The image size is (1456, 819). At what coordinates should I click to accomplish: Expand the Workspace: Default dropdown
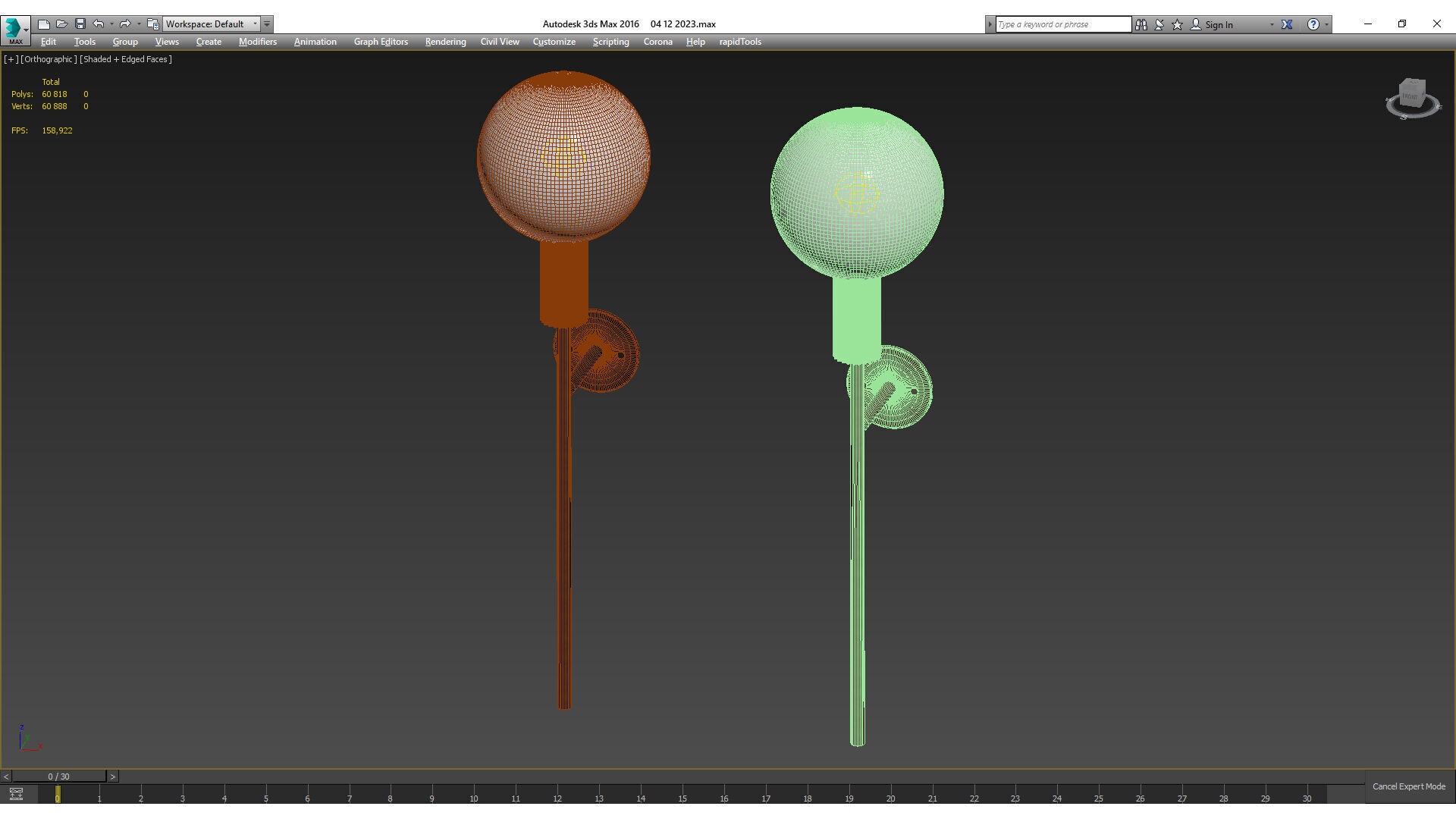255,24
